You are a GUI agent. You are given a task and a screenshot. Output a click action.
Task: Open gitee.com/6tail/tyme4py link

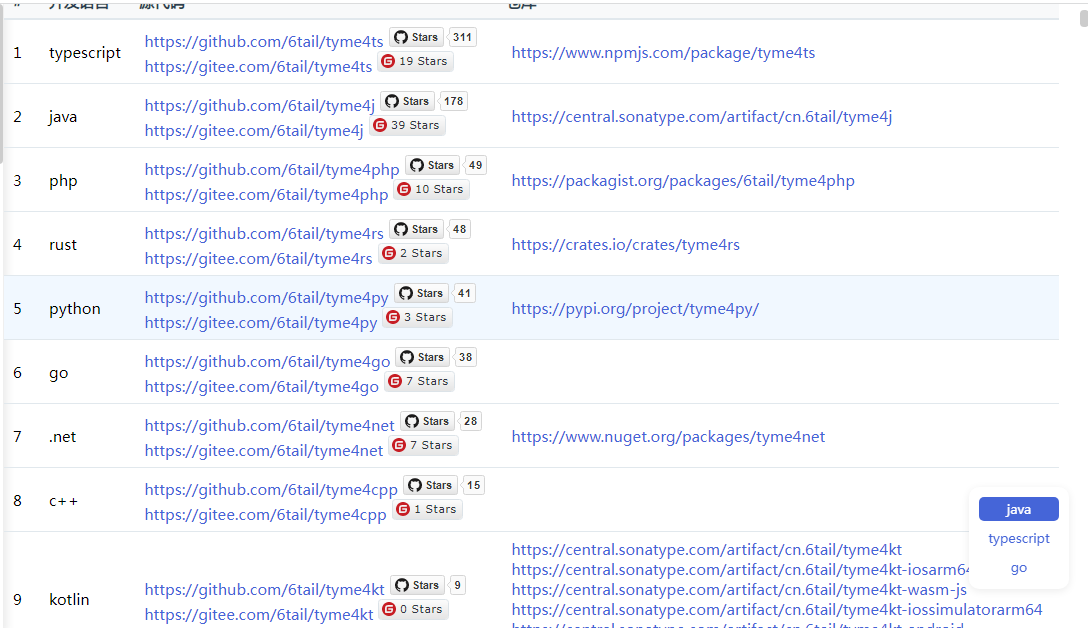click(261, 322)
